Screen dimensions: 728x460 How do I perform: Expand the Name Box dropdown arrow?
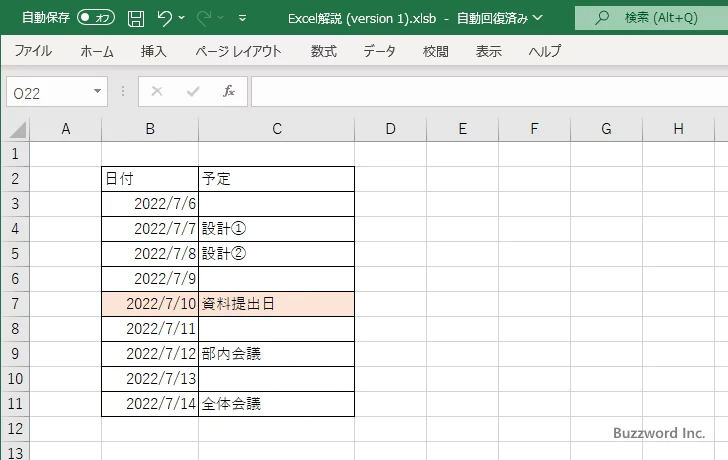[98, 91]
